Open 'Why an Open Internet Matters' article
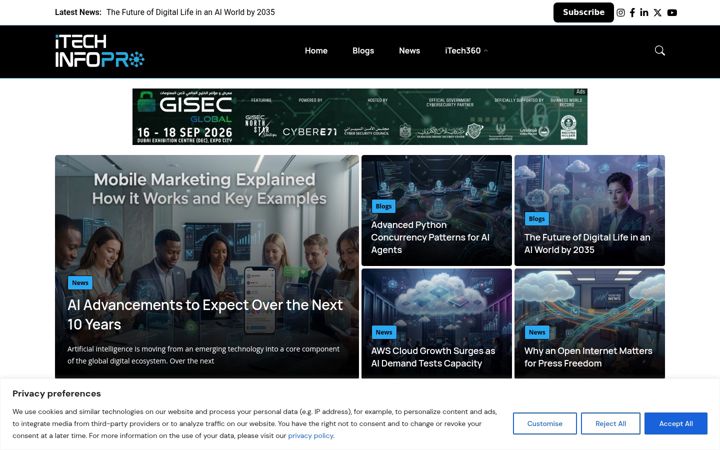The height and width of the screenshot is (450, 720). pyautogui.click(x=588, y=357)
